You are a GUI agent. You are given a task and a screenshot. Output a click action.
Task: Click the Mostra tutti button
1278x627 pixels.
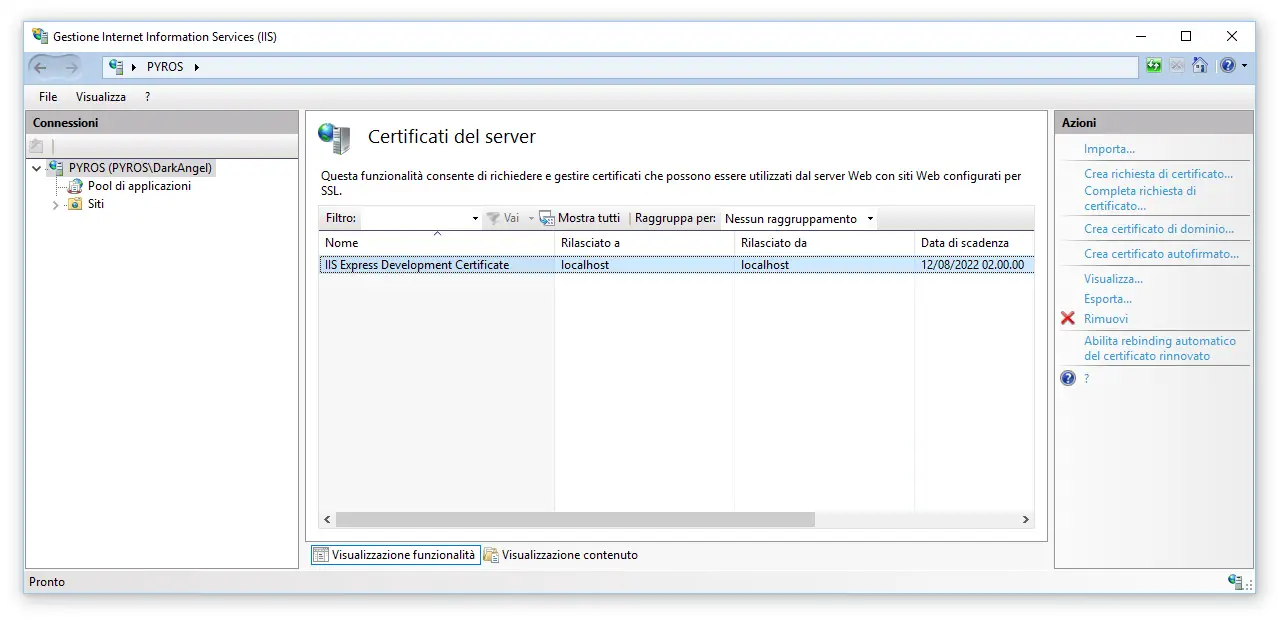[x=580, y=218]
